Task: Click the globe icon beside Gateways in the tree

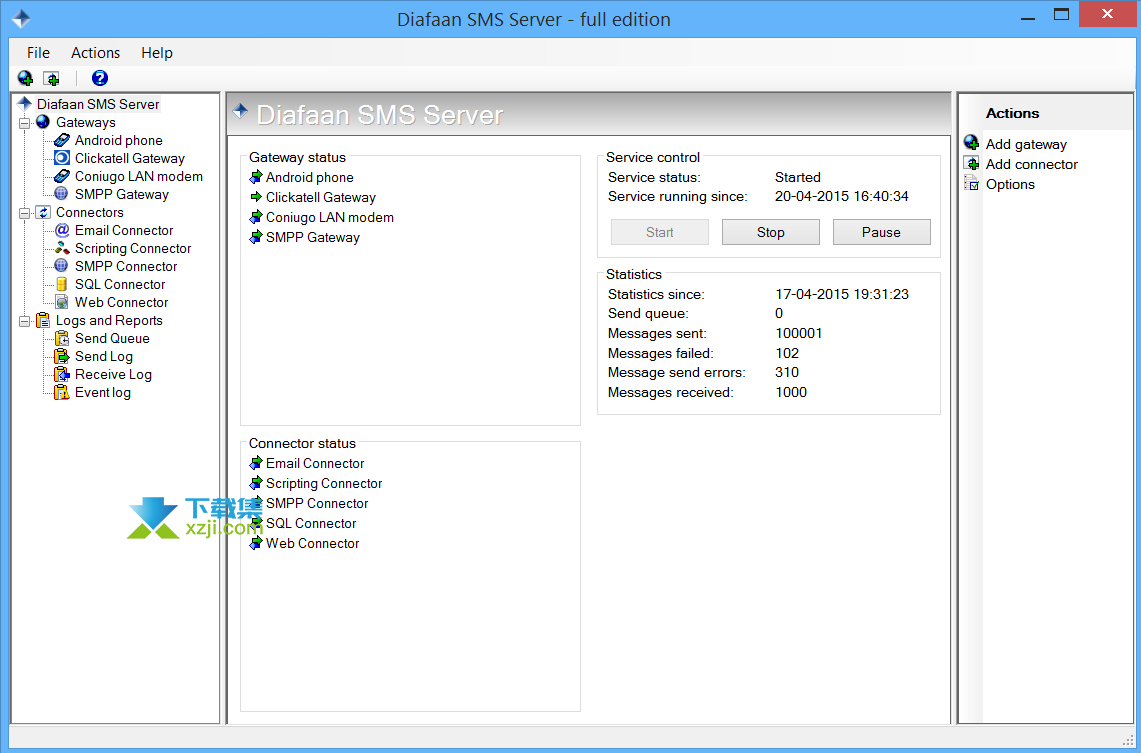Action: point(43,121)
